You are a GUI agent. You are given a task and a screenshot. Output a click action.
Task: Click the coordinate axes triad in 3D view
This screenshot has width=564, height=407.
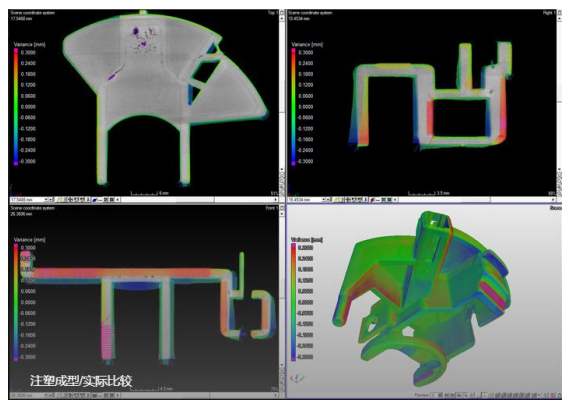[x=298, y=379]
